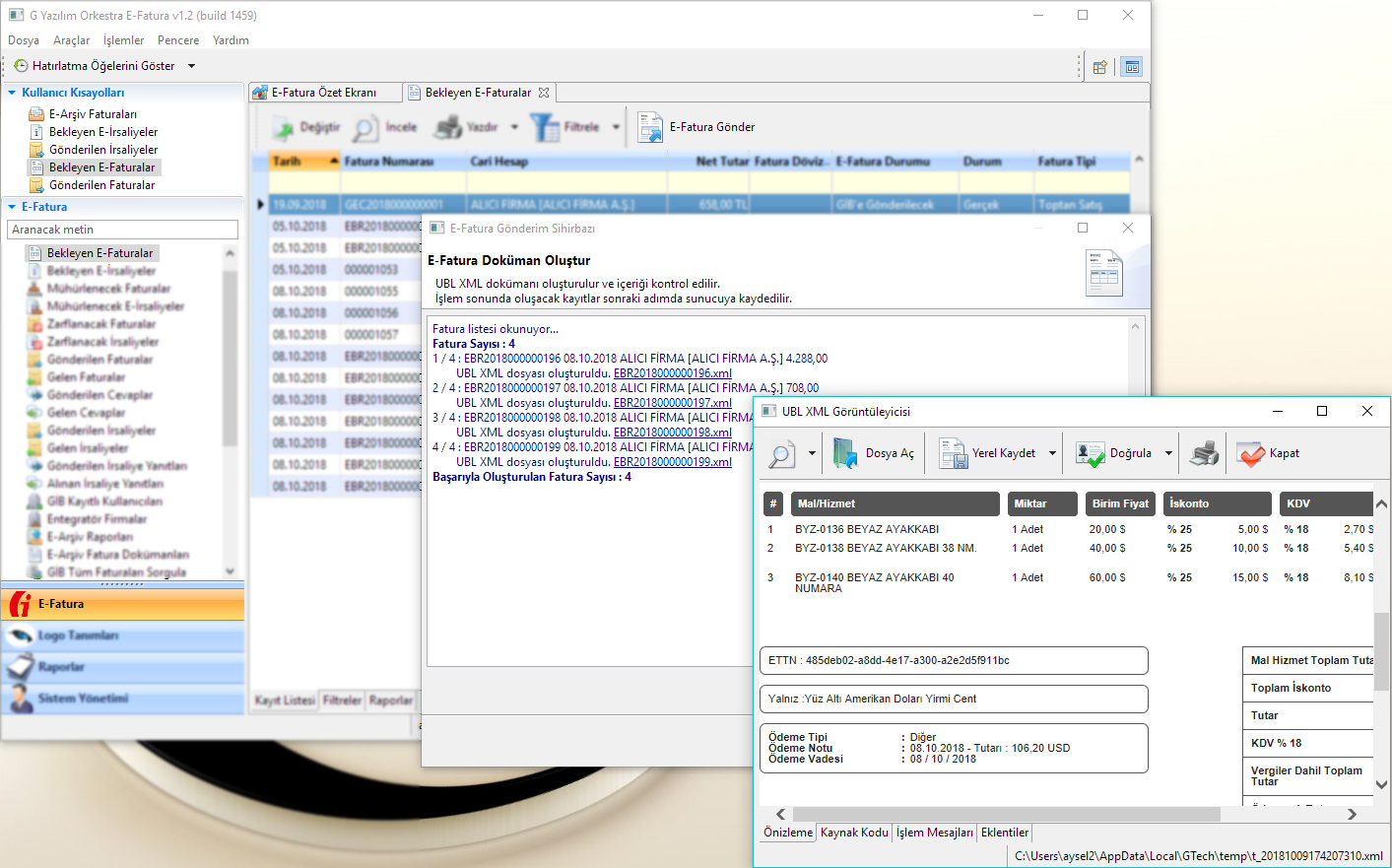Switch to the İşlem Mesajları tab
Viewport: 1392px width, 868px height.
934,833
